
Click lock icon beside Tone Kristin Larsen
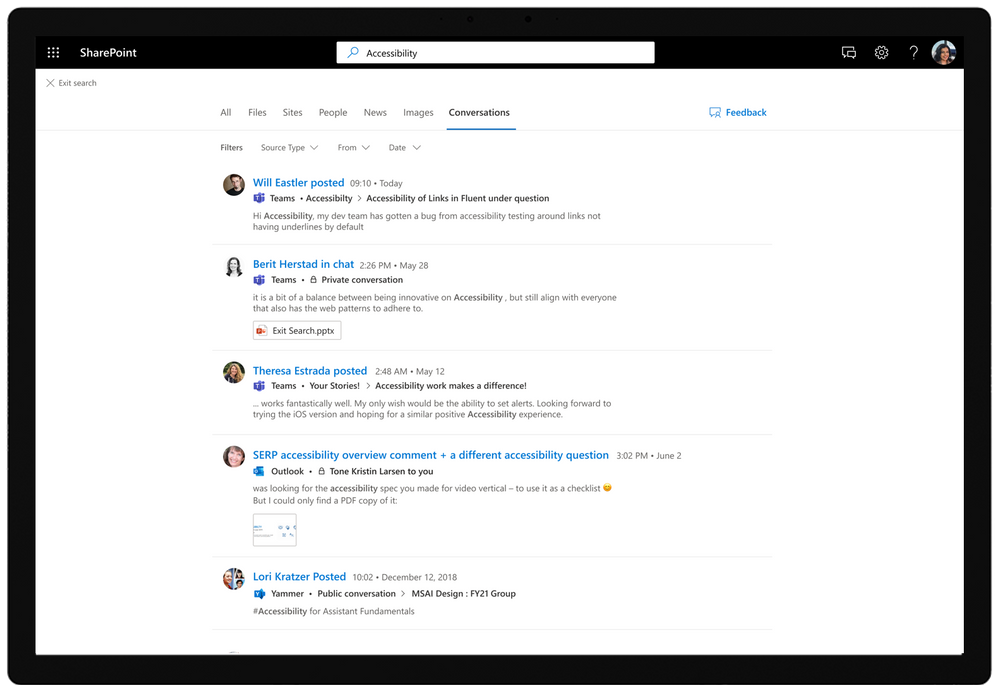click(322, 472)
